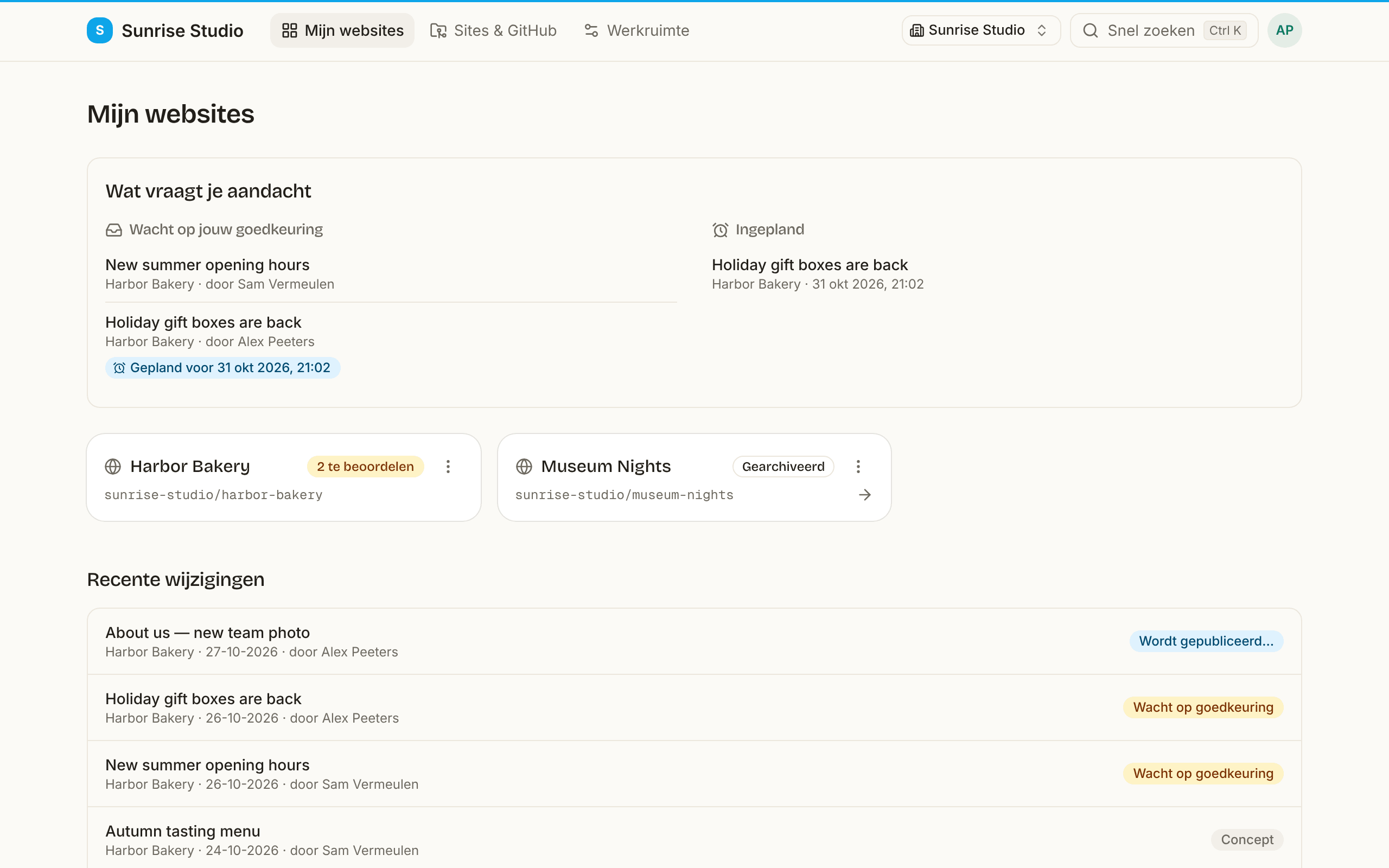Open the Museum Nights site card
Viewport: 1389px width, 868px height.
694,477
